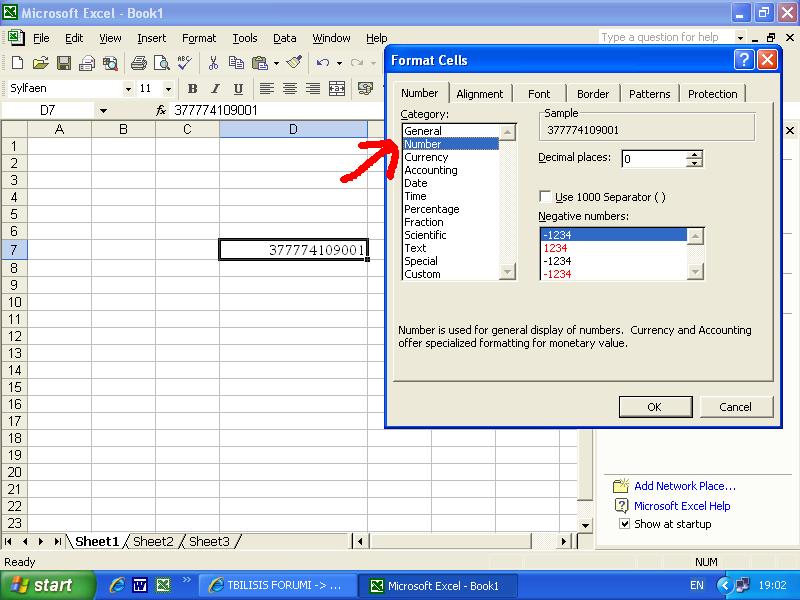Decrease decimal places with down spinner
The height and width of the screenshot is (600, 800).
click(694, 163)
